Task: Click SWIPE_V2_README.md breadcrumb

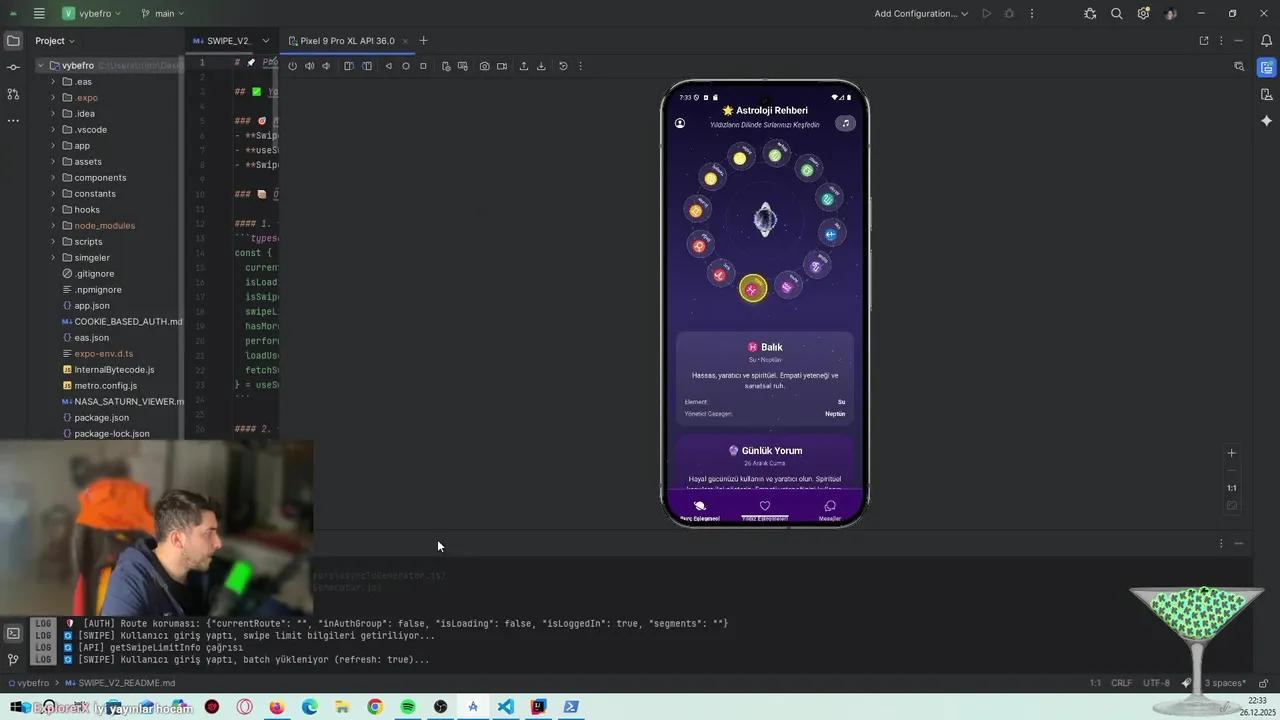Action: (126, 683)
